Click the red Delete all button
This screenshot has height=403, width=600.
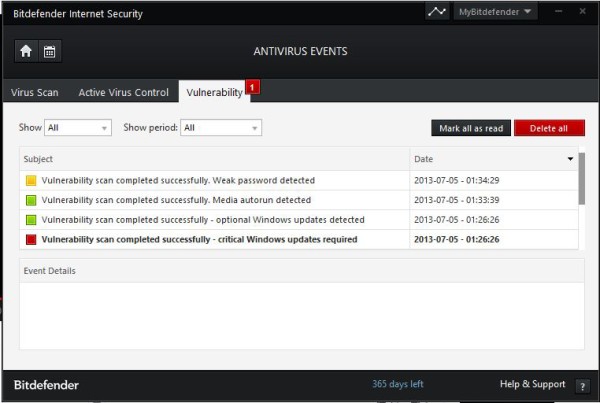tap(549, 128)
